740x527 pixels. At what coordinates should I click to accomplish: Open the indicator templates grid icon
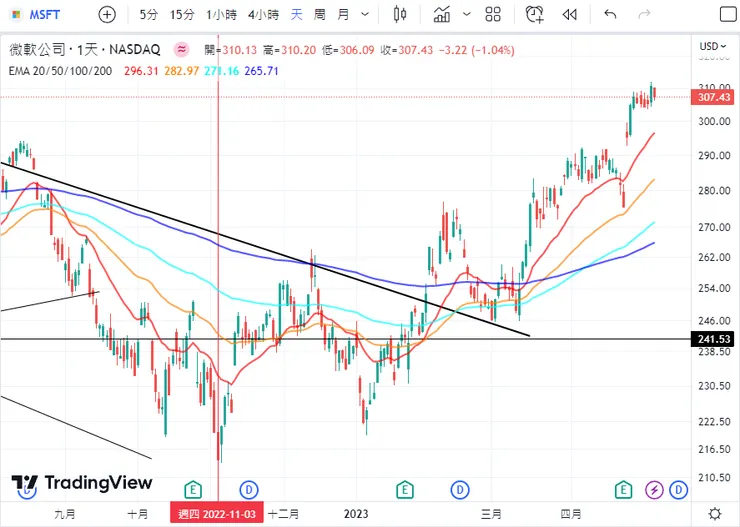pos(493,15)
